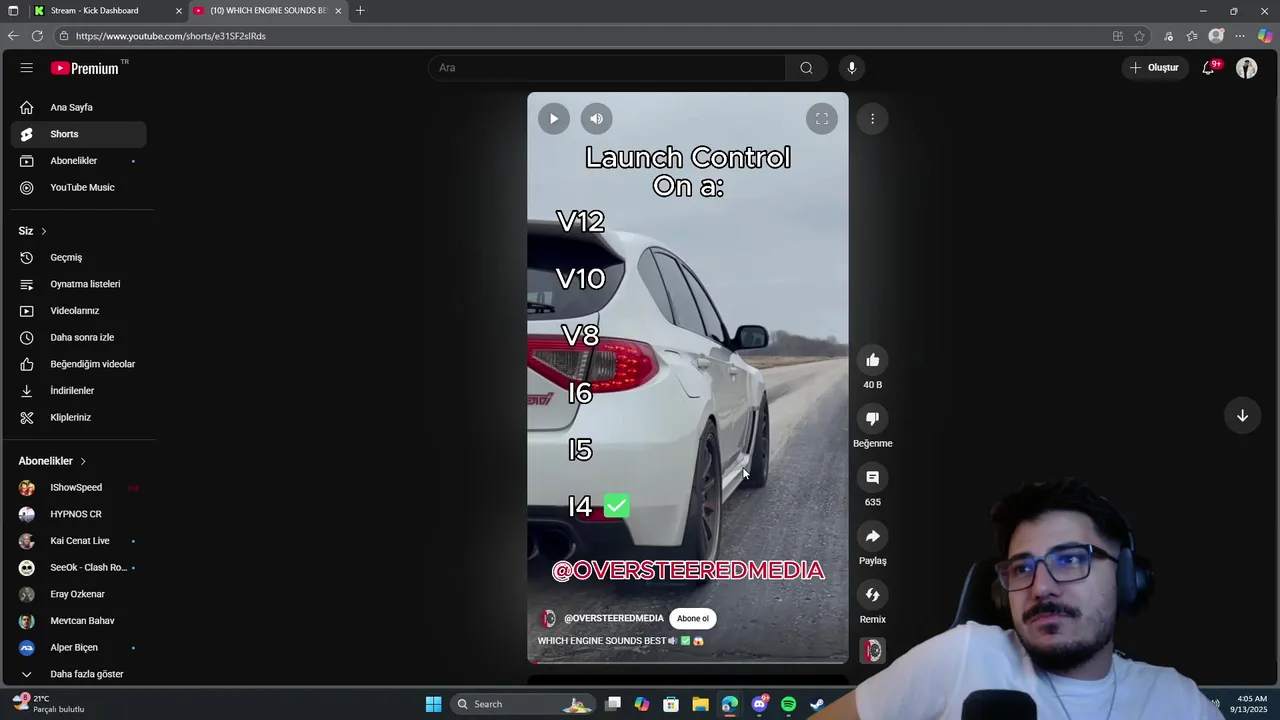This screenshot has width=1280, height=720.
Task: Open the SeeOk - Clash Ro... channel
Action: click(x=80, y=567)
